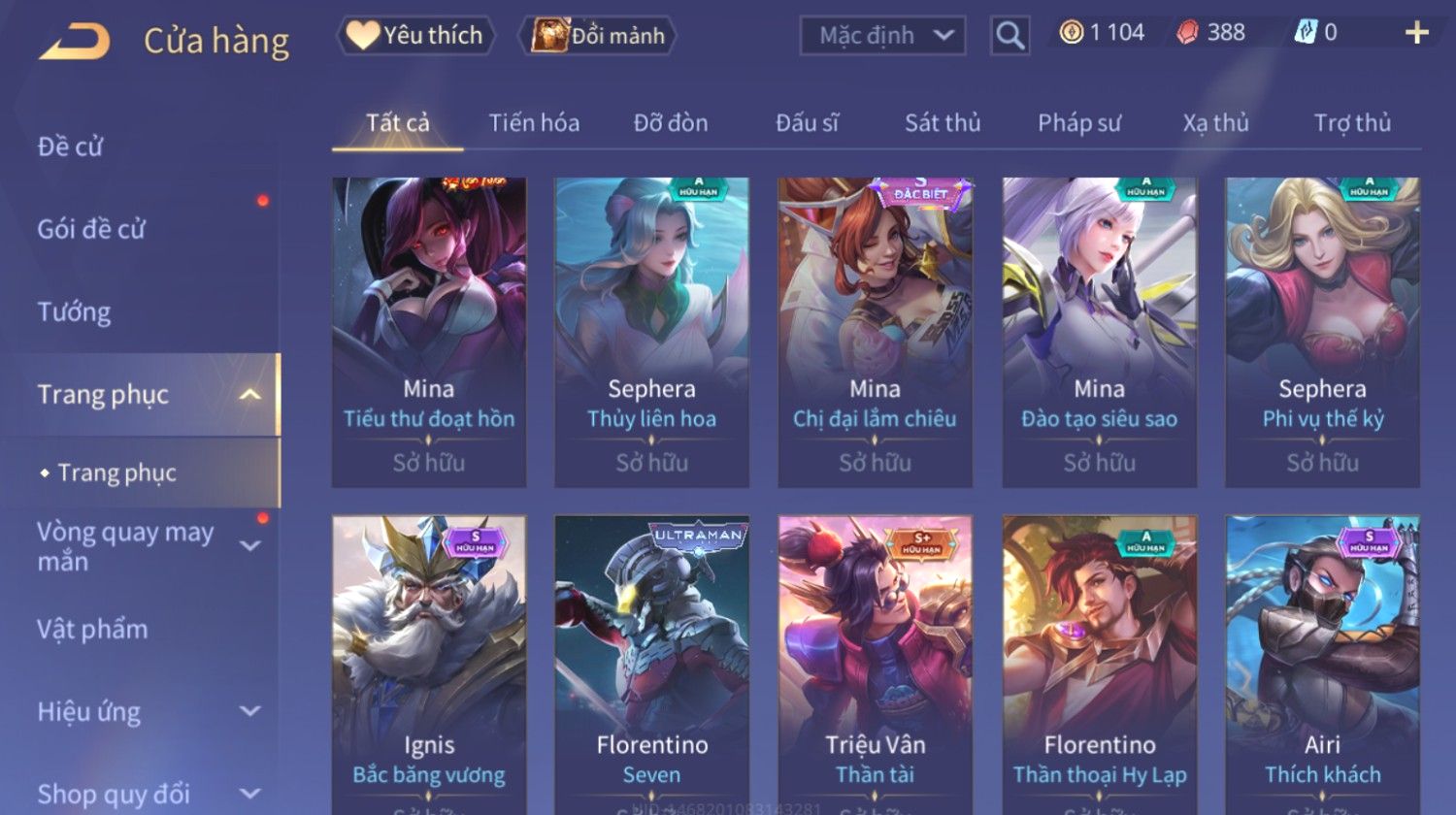This screenshot has height=815, width=1456.
Task: Select Sephera Thủy liên hoa skin card
Action: tap(651, 332)
